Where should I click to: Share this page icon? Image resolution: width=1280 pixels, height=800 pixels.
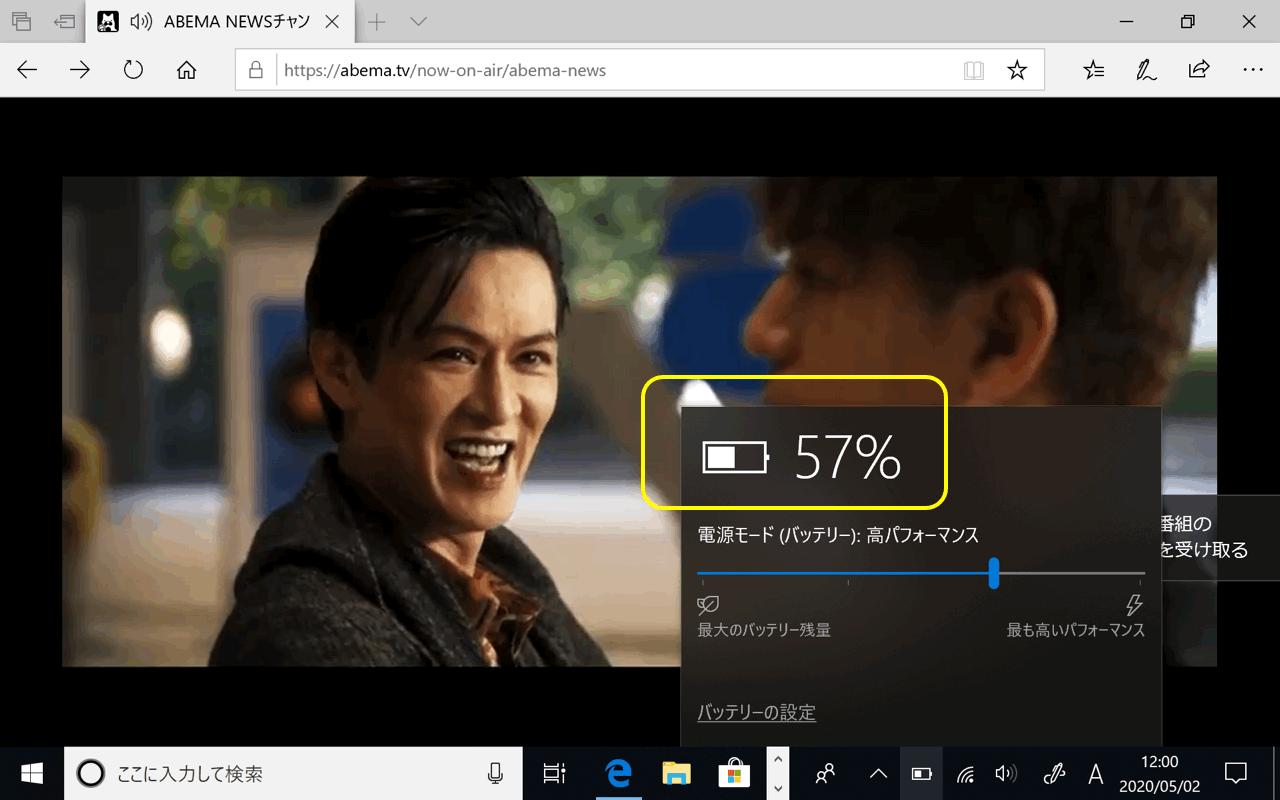(1198, 70)
